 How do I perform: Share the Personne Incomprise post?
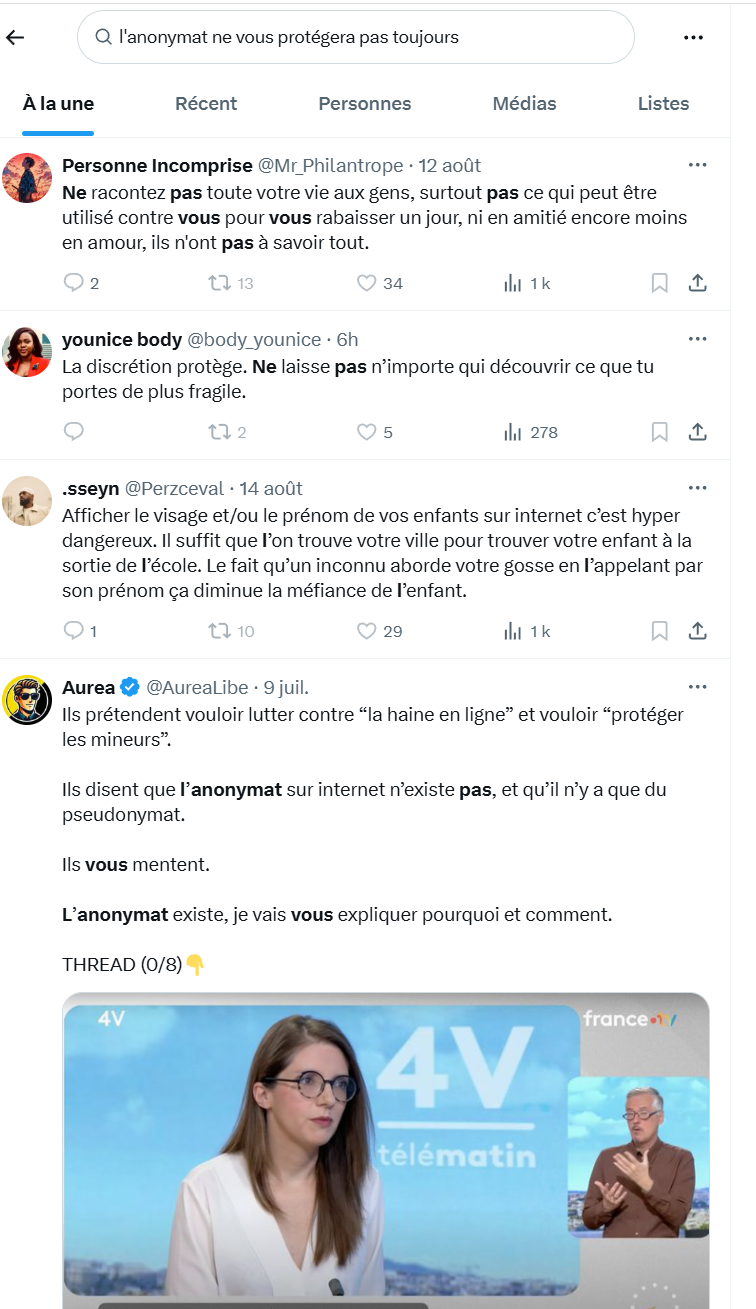point(698,283)
